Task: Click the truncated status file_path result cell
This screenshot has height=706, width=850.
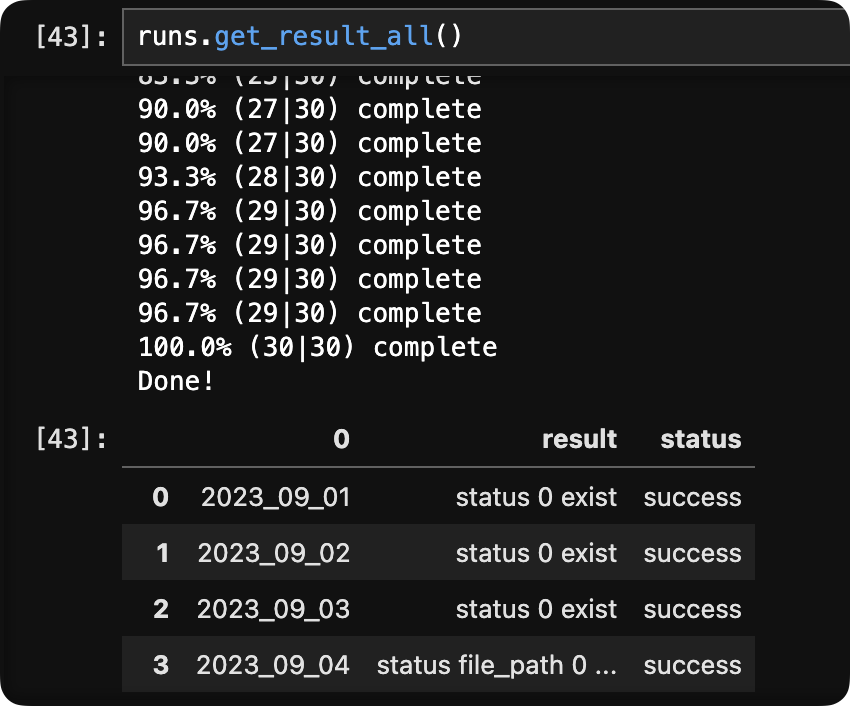Action: pyautogui.click(x=496, y=665)
